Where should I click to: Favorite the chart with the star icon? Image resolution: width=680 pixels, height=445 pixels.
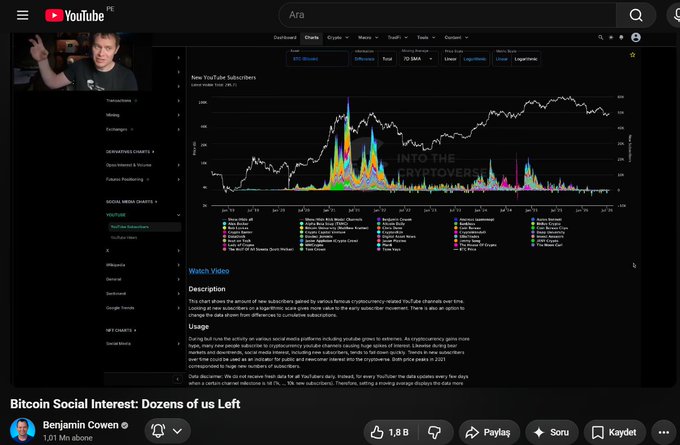point(633,55)
